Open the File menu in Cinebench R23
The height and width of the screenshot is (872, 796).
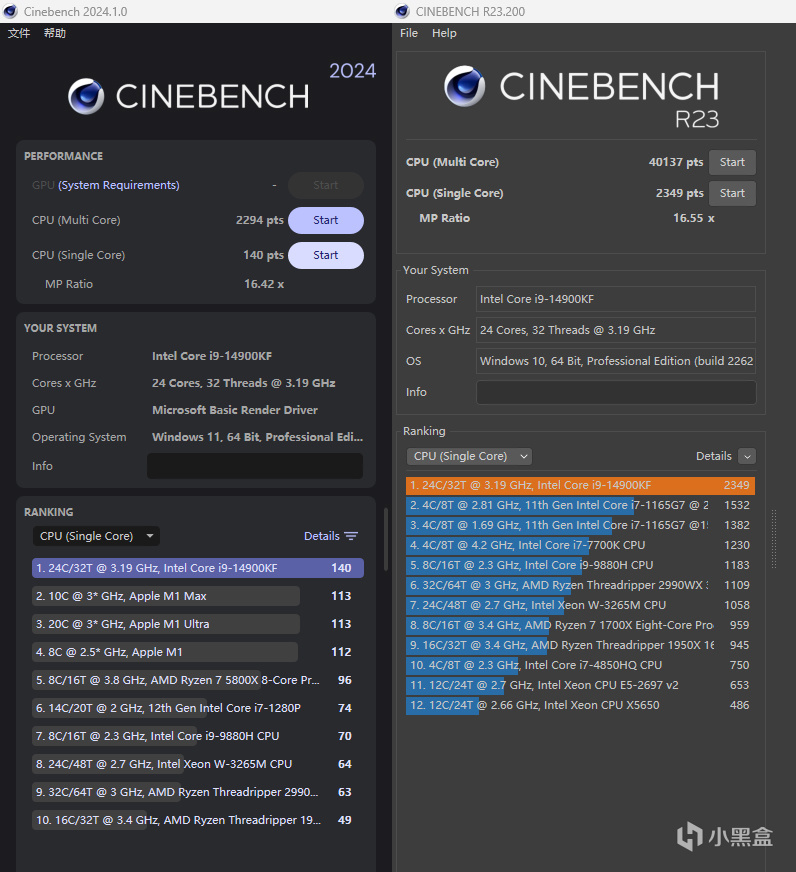[409, 33]
